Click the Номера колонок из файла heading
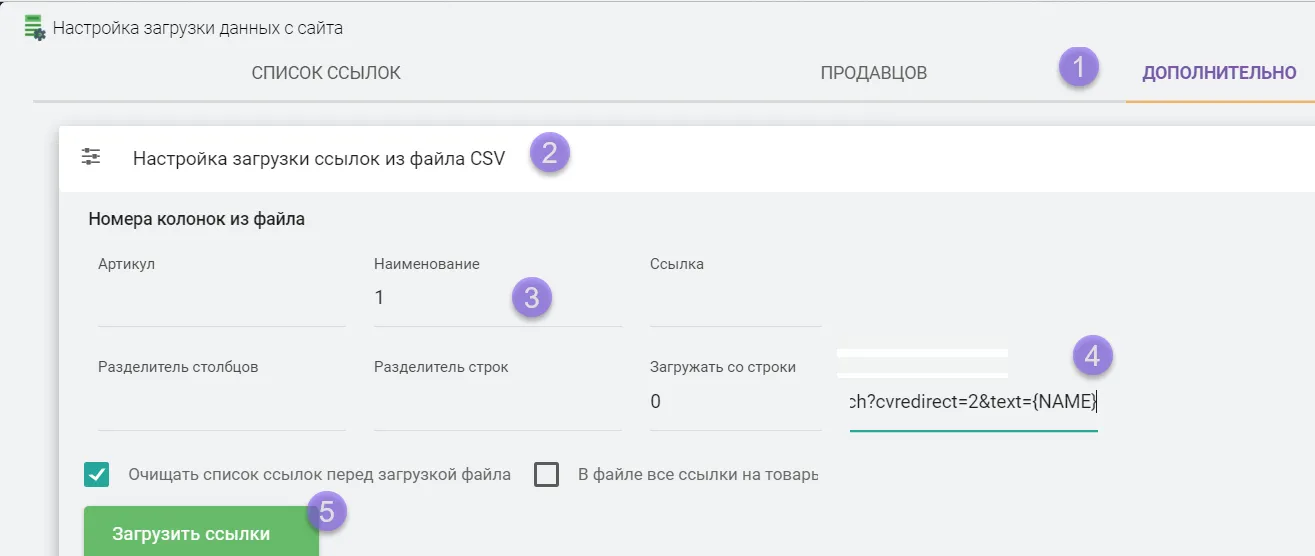Screen dimensions: 1315x556 click(197, 218)
